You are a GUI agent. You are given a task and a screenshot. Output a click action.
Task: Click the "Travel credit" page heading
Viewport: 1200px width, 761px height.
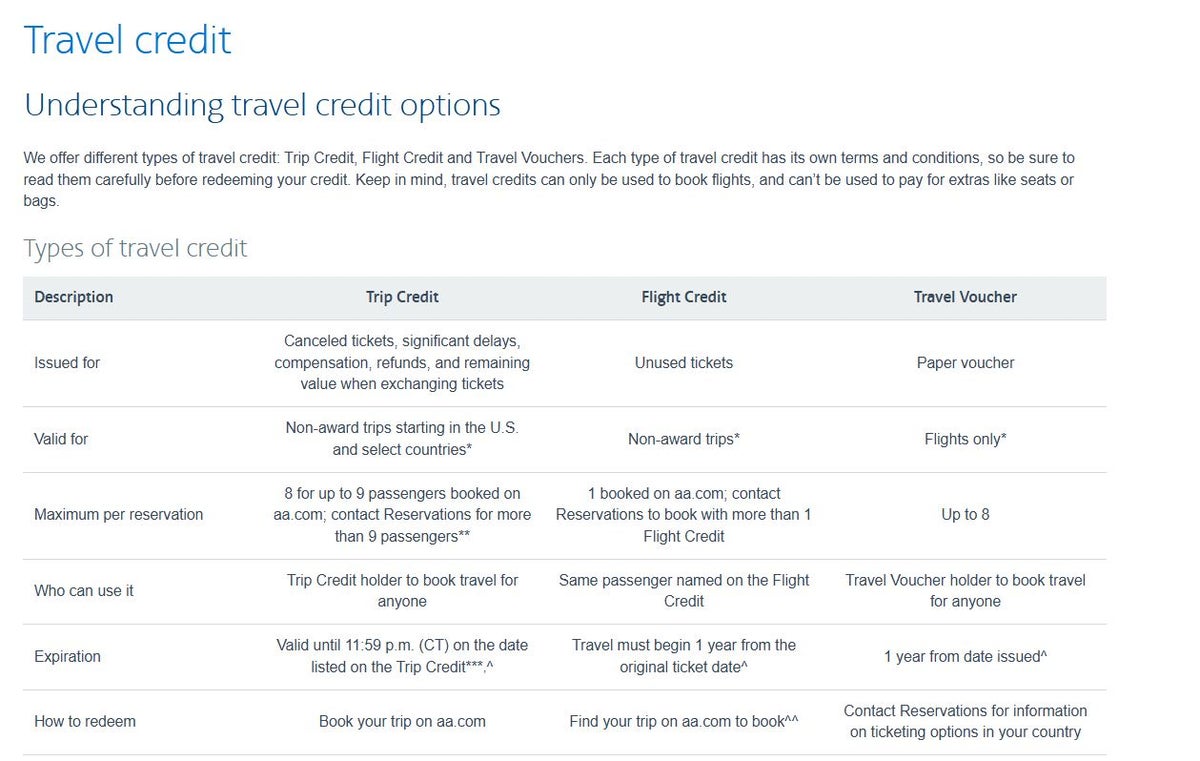coord(127,40)
